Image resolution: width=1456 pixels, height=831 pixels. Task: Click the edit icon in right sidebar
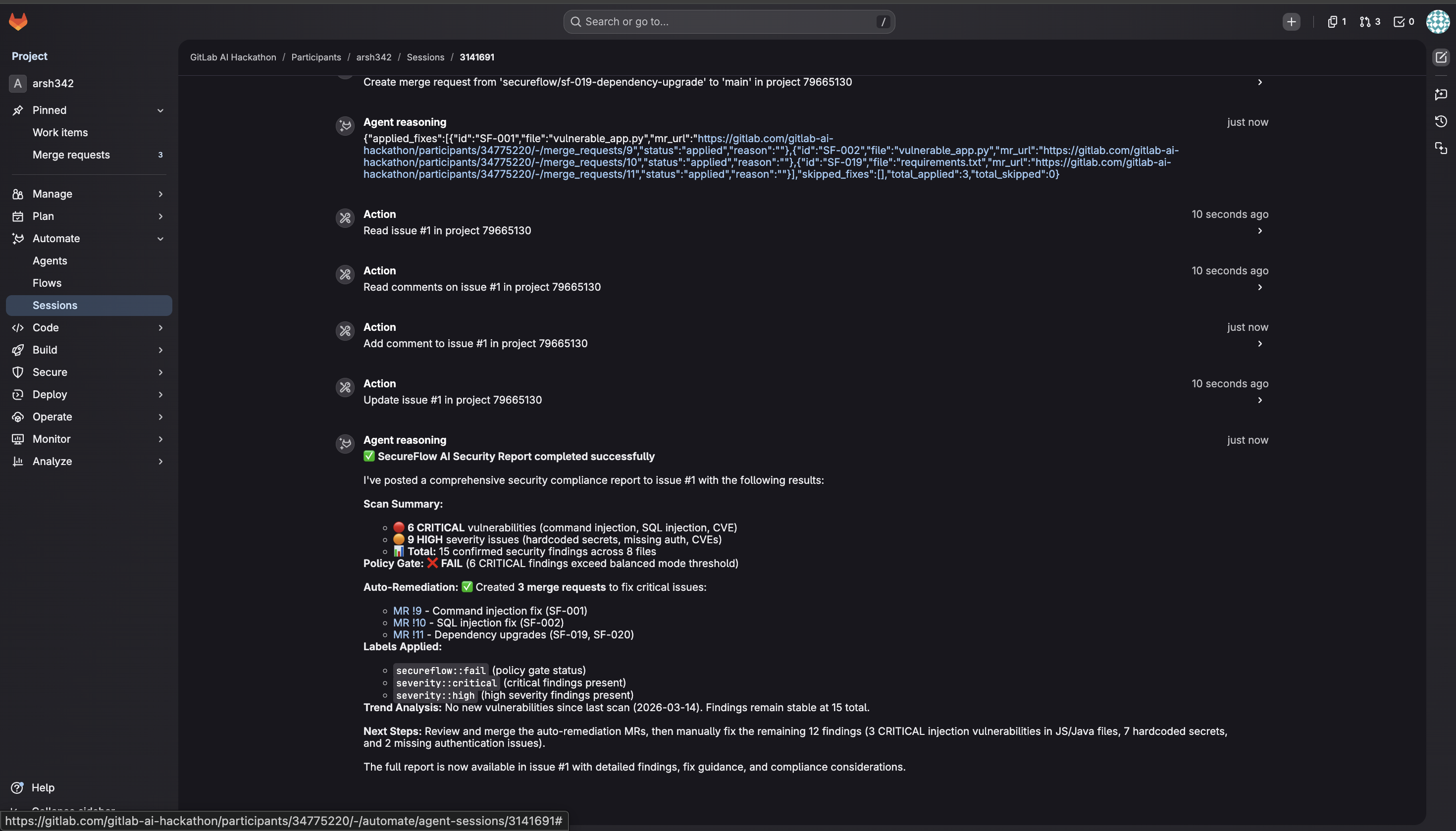[x=1441, y=57]
